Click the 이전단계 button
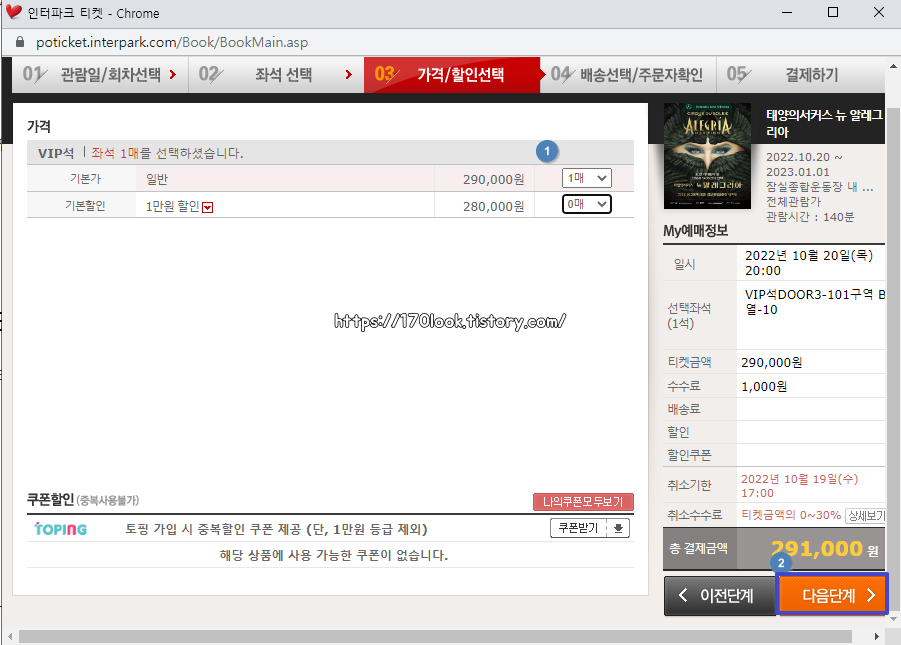This screenshot has width=901, height=645. coord(719,594)
